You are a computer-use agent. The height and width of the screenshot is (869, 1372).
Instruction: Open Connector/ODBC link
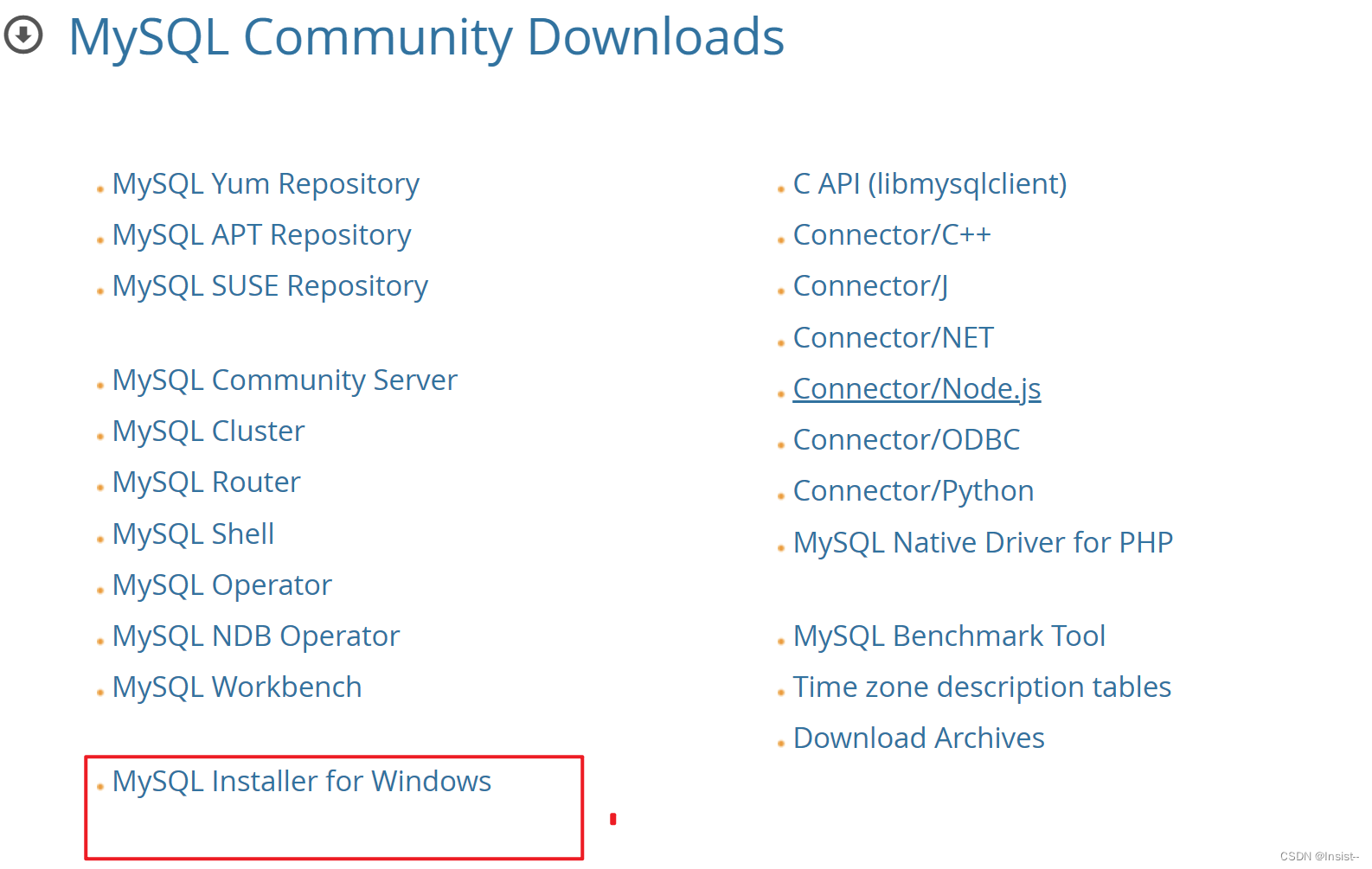click(907, 440)
